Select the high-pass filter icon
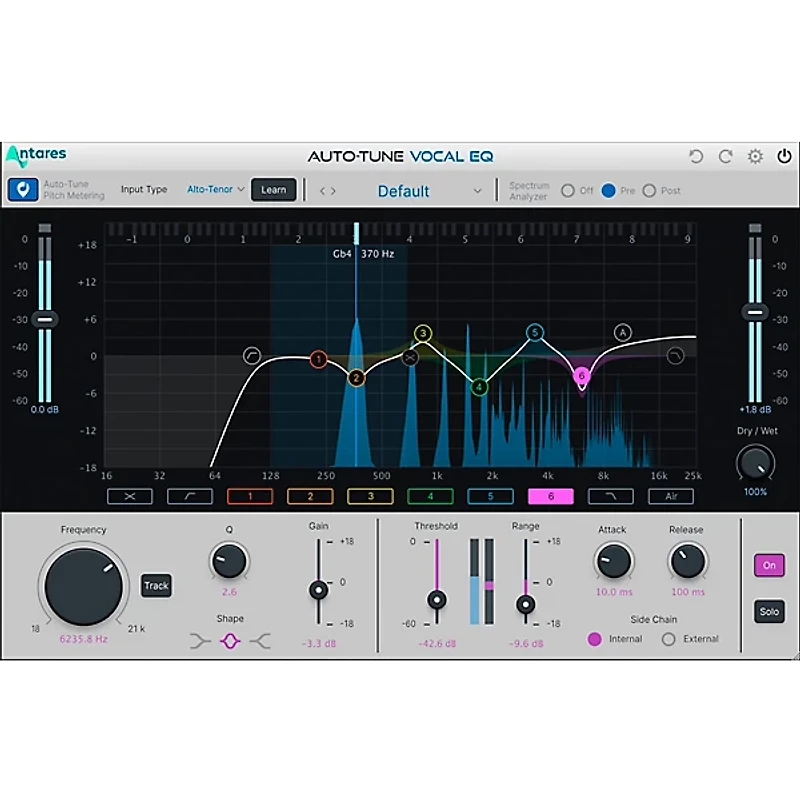The height and width of the screenshot is (800, 800). pos(192,496)
